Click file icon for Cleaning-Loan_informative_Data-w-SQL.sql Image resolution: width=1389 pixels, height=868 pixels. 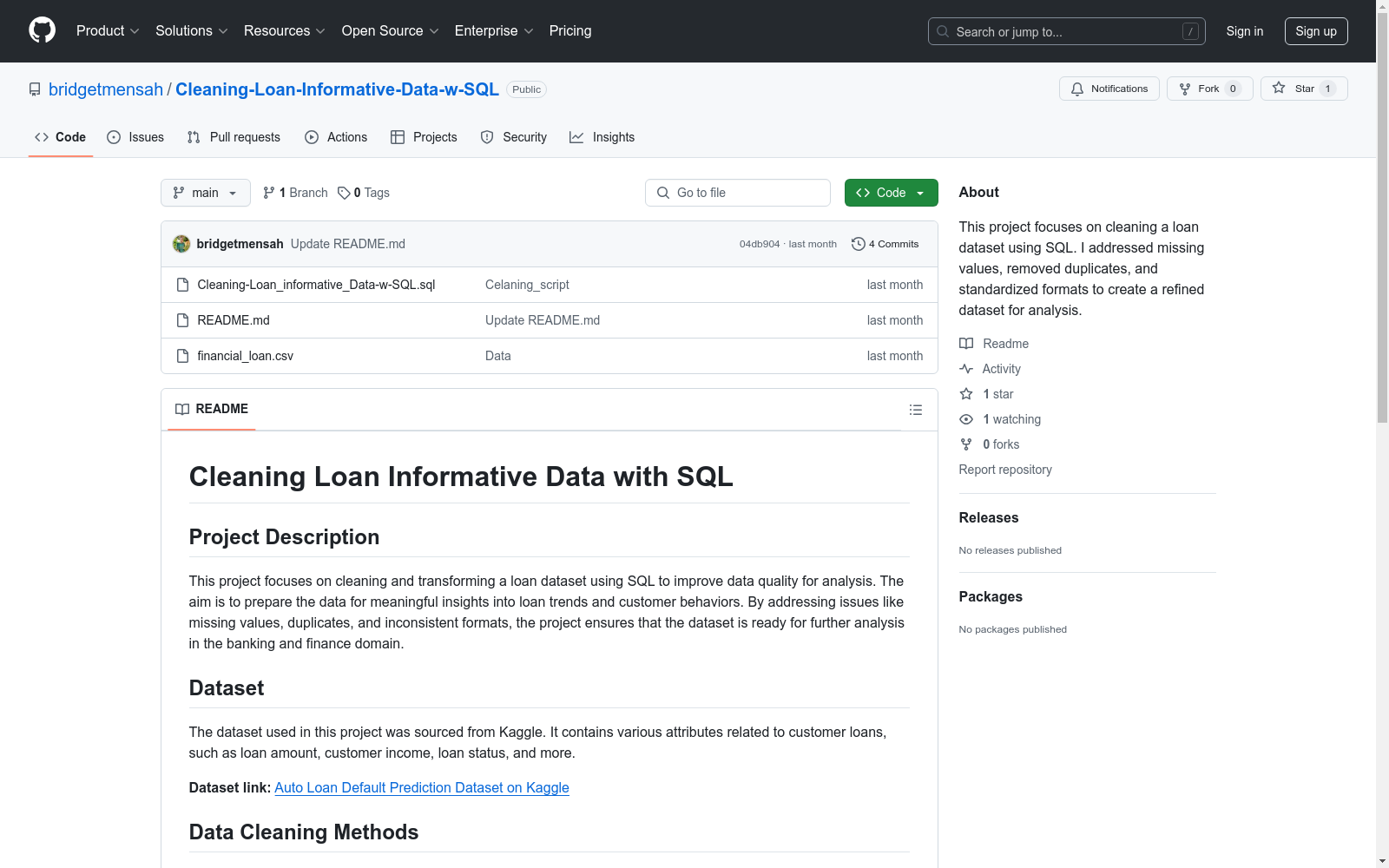click(182, 285)
